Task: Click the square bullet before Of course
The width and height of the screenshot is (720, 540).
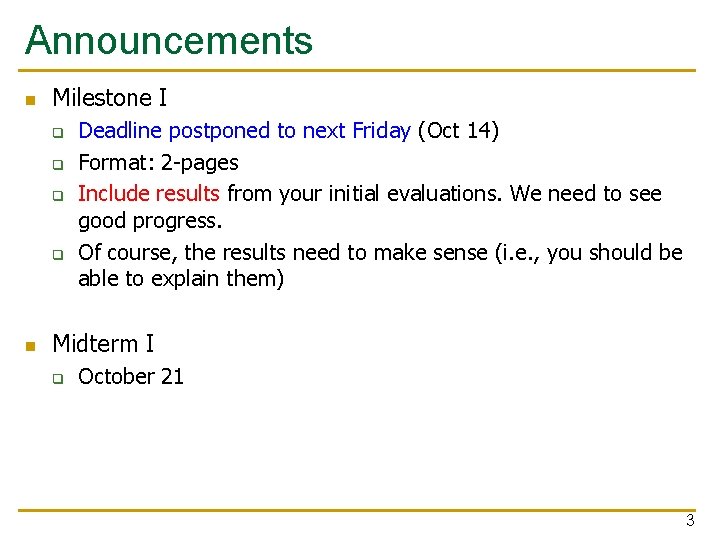Action: tap(58, 254)
